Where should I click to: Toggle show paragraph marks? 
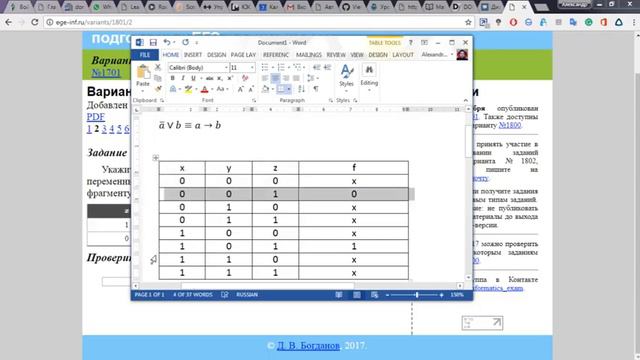tap(316, 89)
